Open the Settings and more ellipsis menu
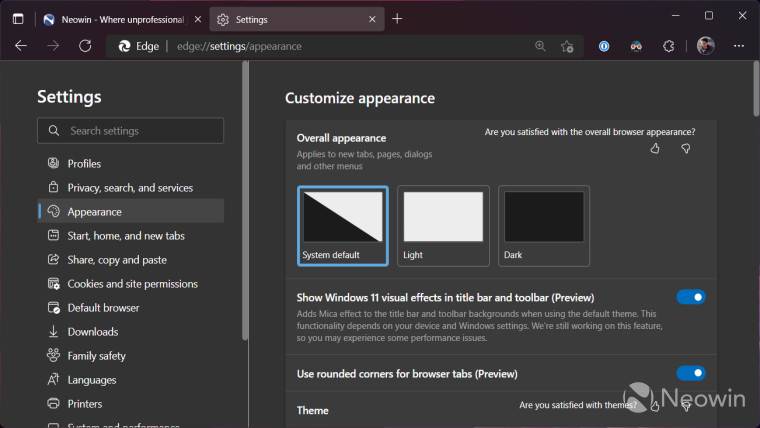Screen dimensions: 760x428 coord(738,46)
